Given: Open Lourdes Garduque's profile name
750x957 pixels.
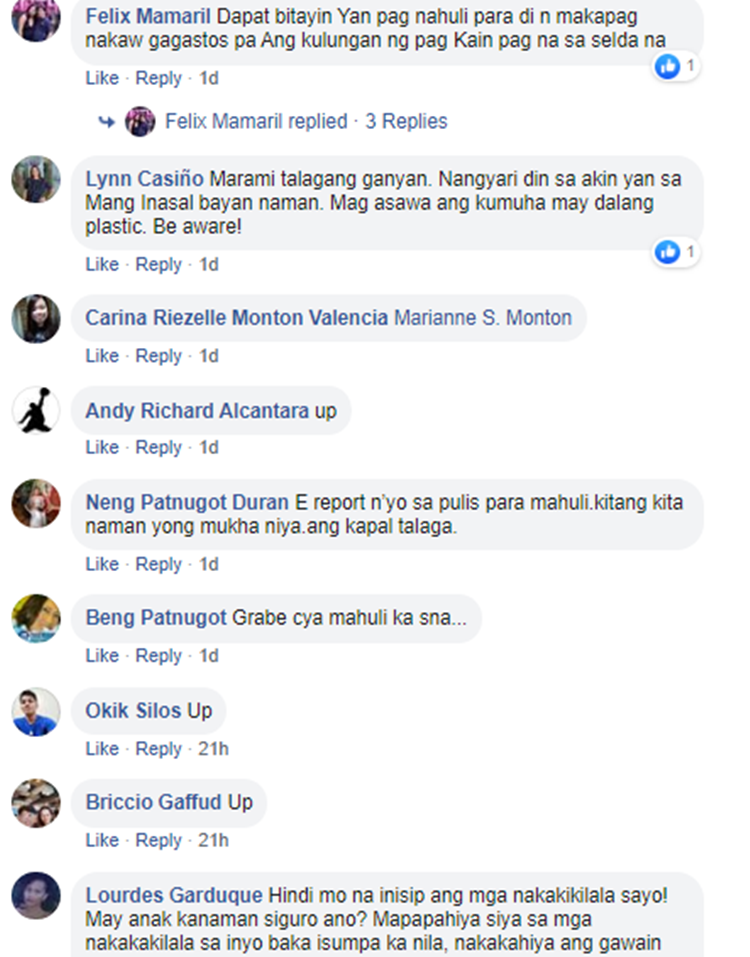Looking at the screenshot, I should 174,895.
